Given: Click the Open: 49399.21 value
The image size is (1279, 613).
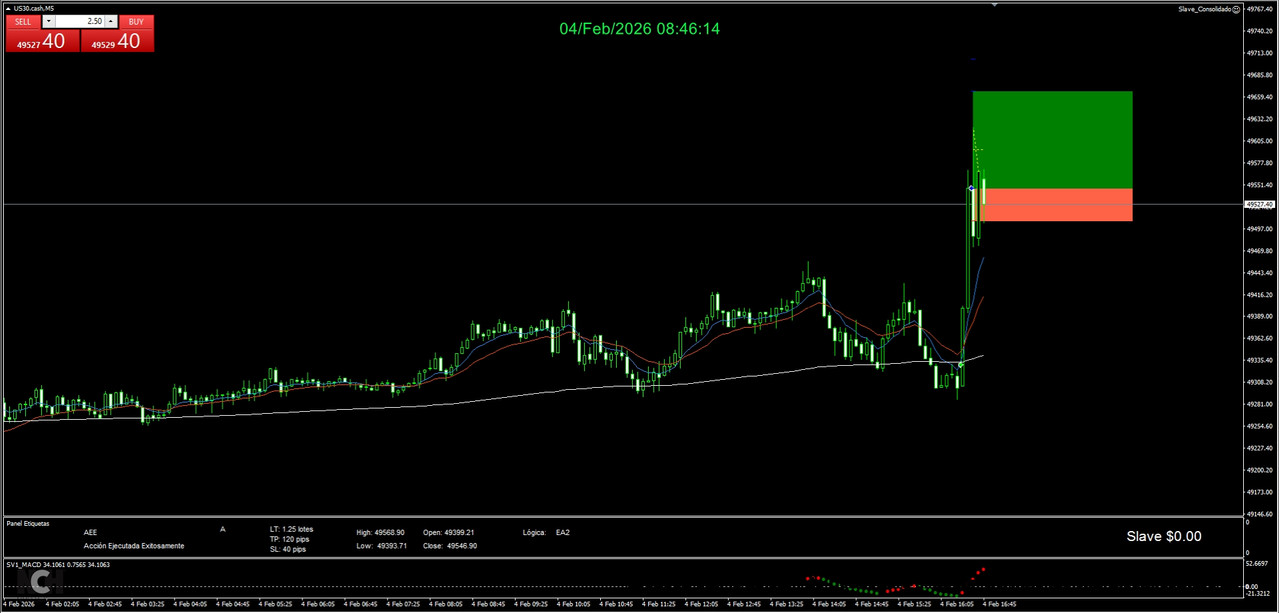Looking at the screenshot, I should coord(448,533).
